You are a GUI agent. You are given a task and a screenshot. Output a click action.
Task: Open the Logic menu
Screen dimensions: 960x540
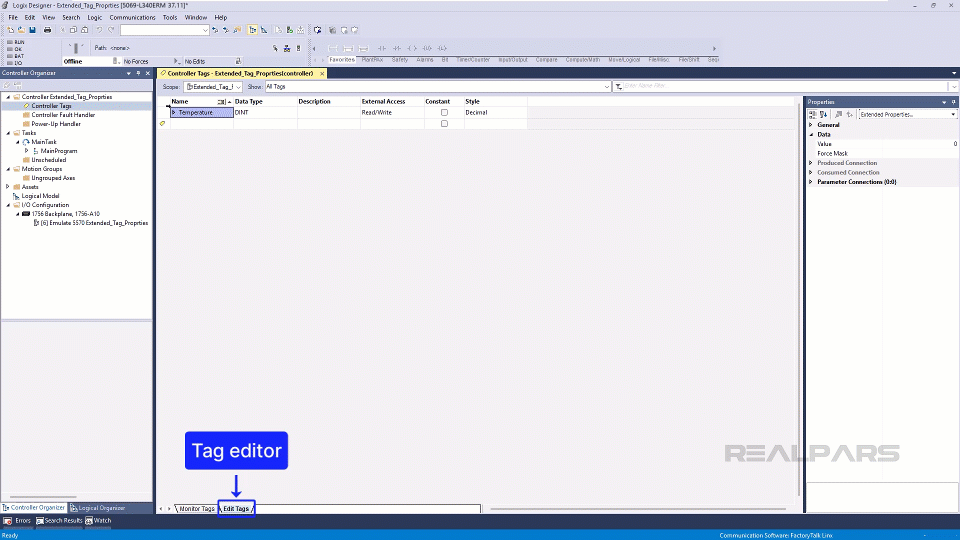coord(94,18)
